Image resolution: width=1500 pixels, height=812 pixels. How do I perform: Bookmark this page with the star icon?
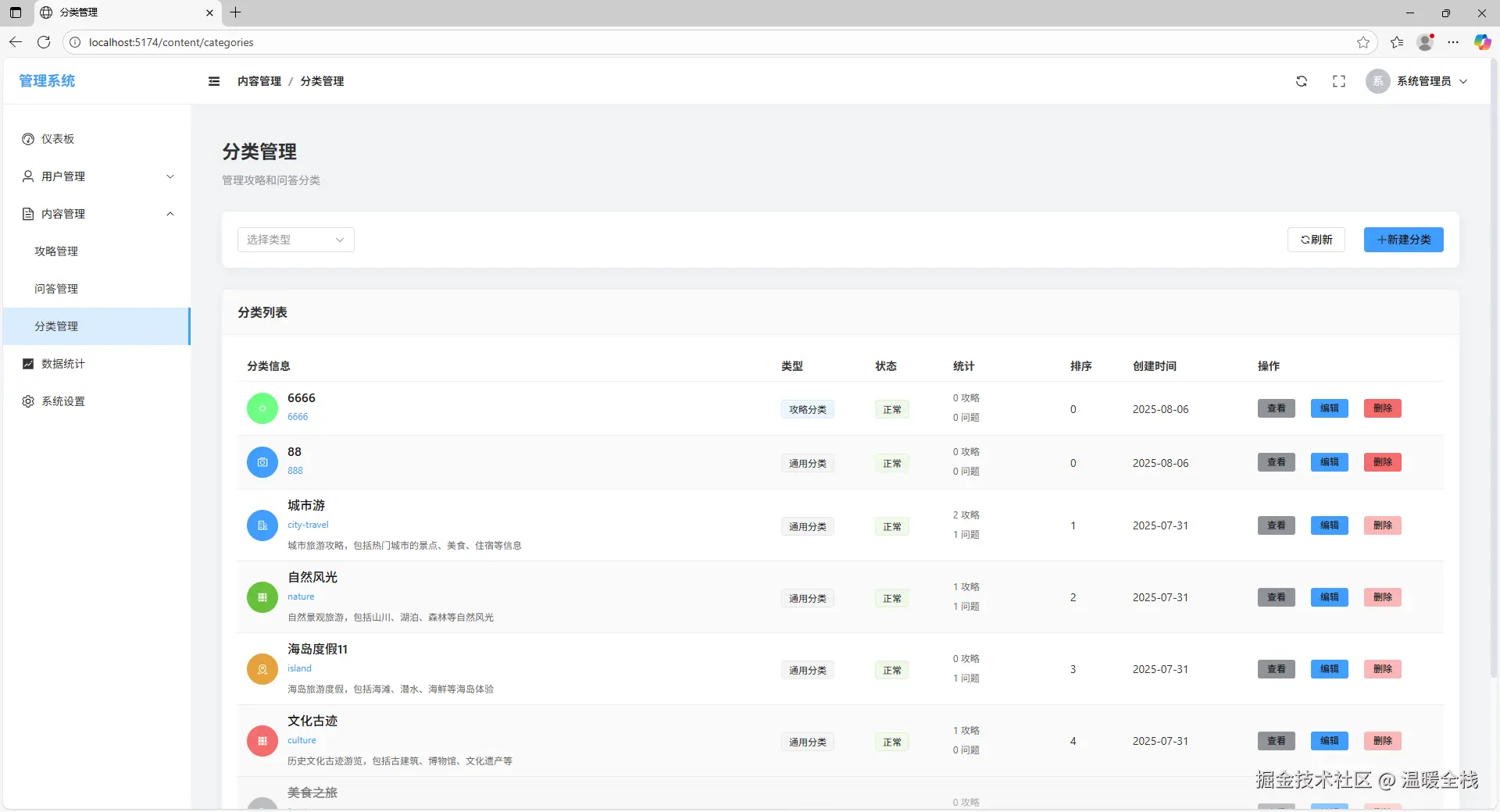tap(1363, 42)
